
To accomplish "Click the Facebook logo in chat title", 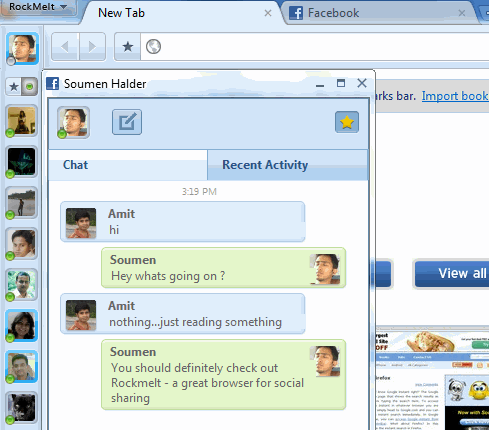I will click(53, 83).
